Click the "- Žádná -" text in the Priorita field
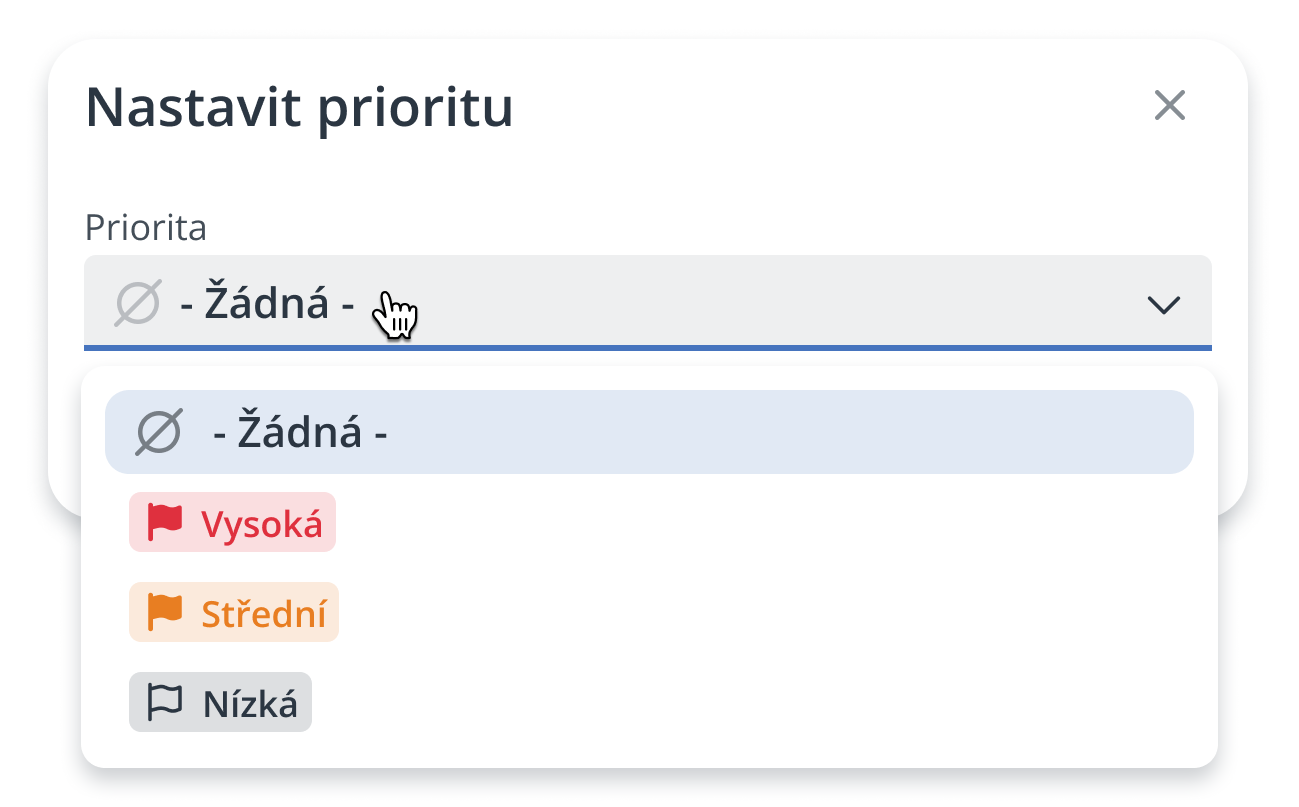 267,304
